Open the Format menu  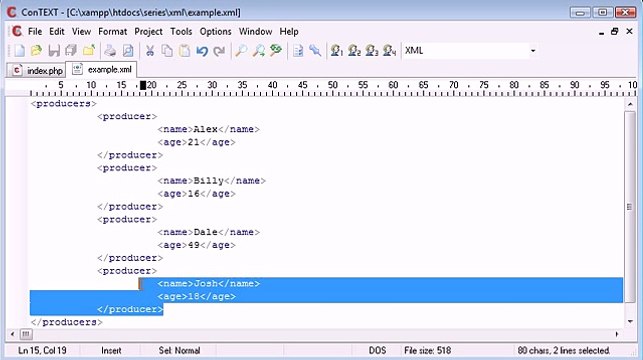point(112,32)
